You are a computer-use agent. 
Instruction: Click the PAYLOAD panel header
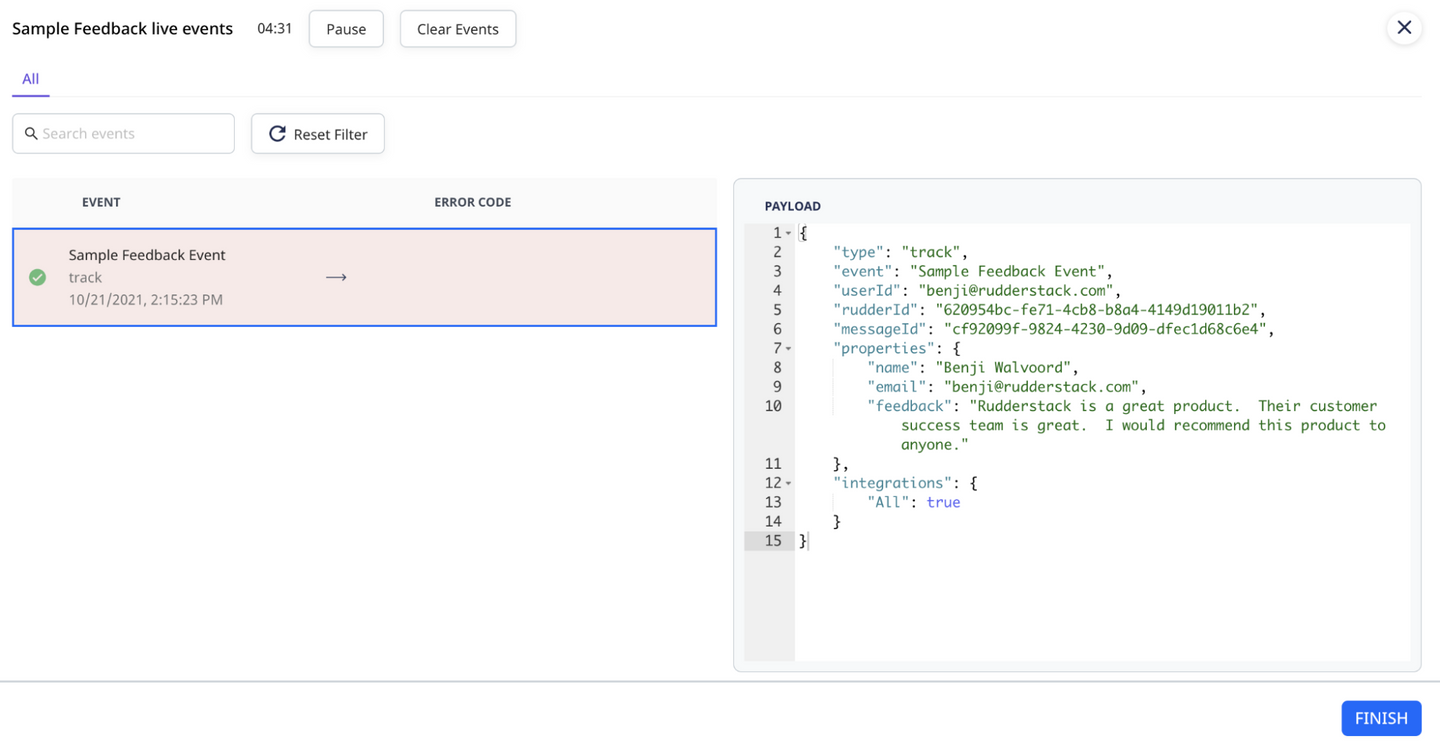coord(792,206)
